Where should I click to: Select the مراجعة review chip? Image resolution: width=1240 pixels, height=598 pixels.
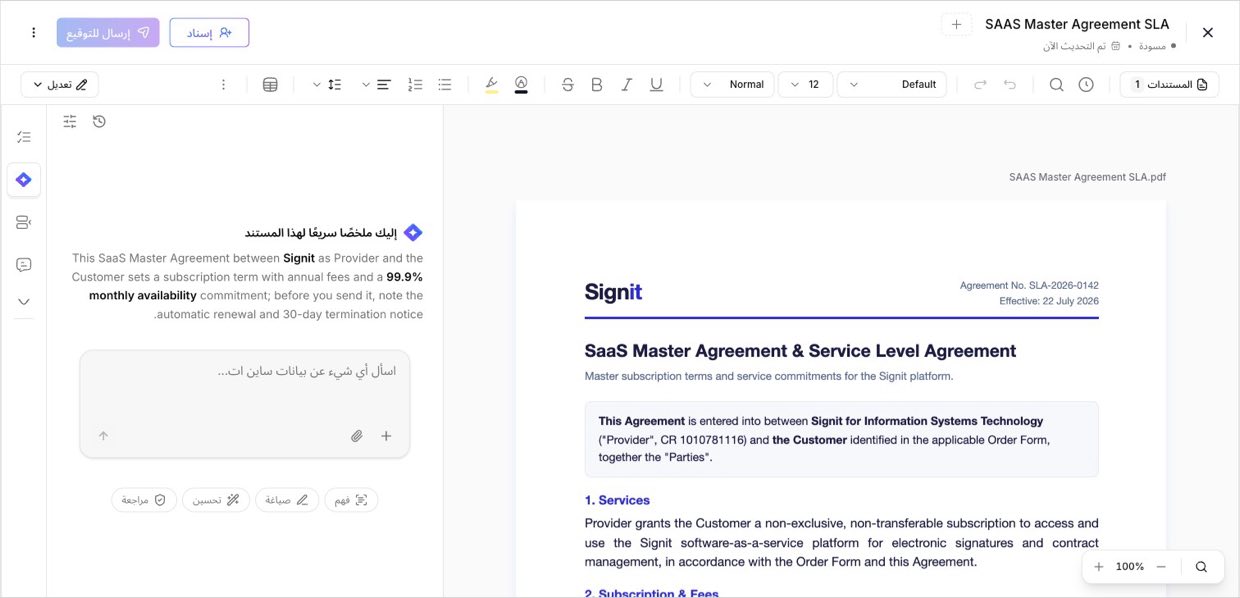click(144, 500)
